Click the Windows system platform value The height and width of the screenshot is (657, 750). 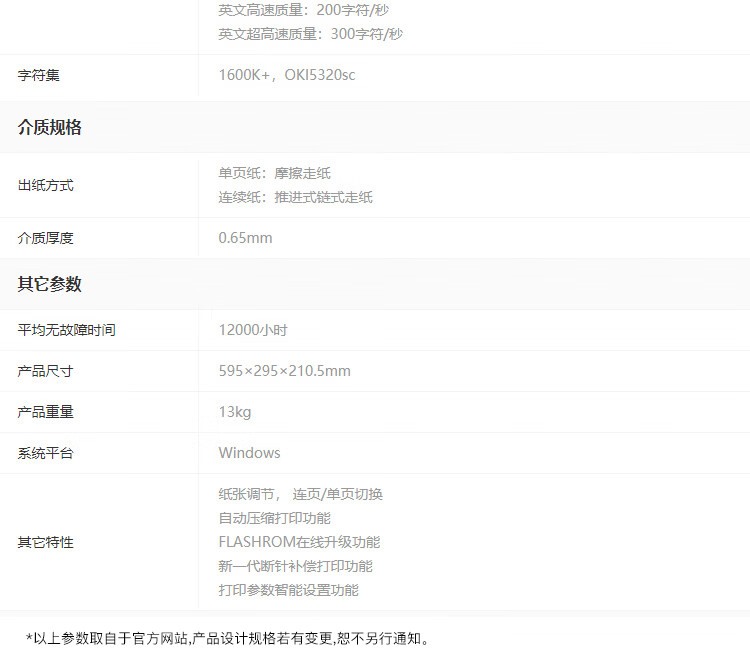click(x=249, y=453)
